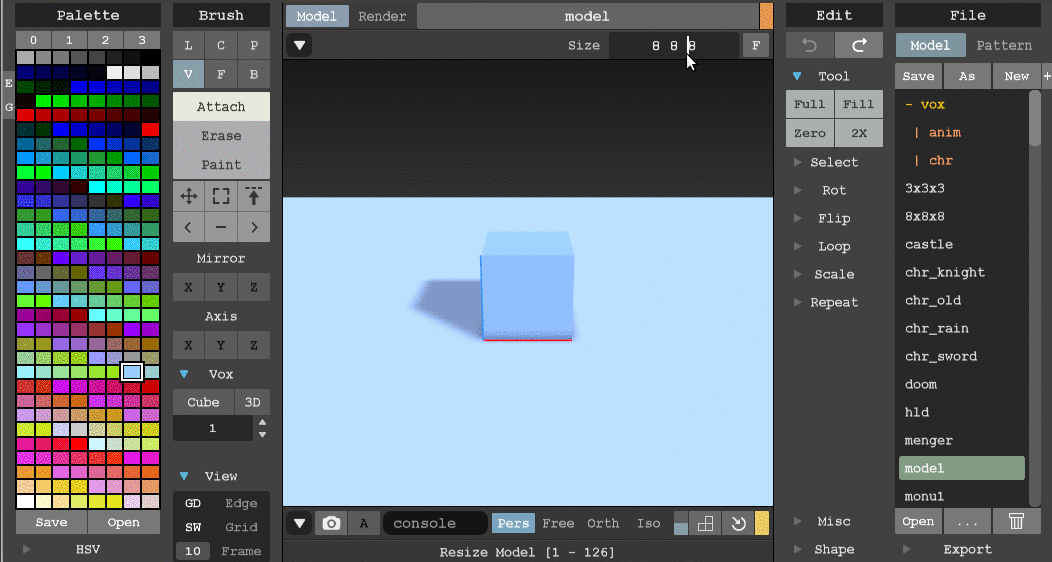Click the trash delete file icon
1052x562 pixels.
click(x=1016, y=521)
